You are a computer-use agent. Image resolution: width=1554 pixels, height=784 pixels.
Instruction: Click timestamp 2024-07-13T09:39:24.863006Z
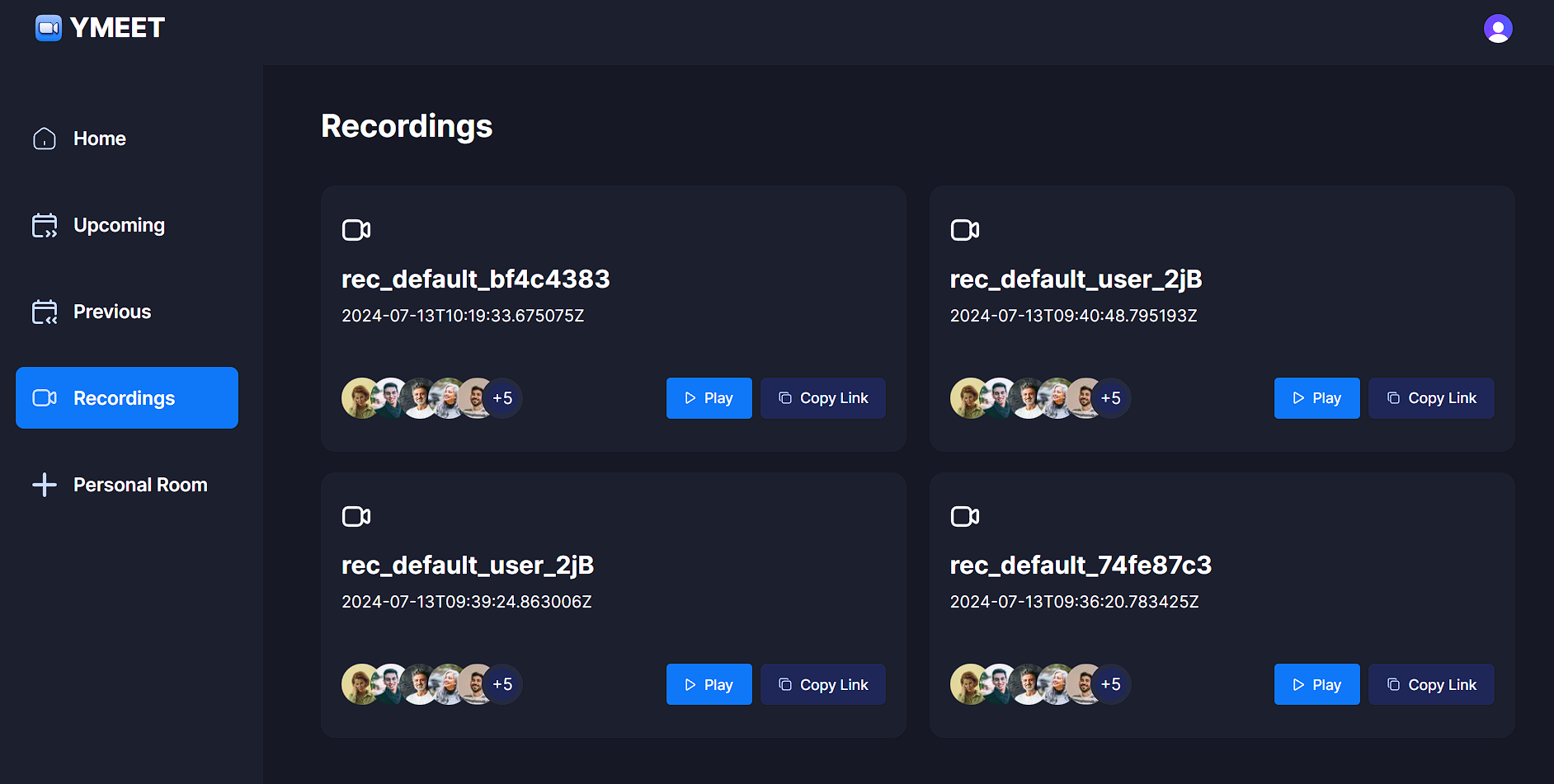[467, 602]
